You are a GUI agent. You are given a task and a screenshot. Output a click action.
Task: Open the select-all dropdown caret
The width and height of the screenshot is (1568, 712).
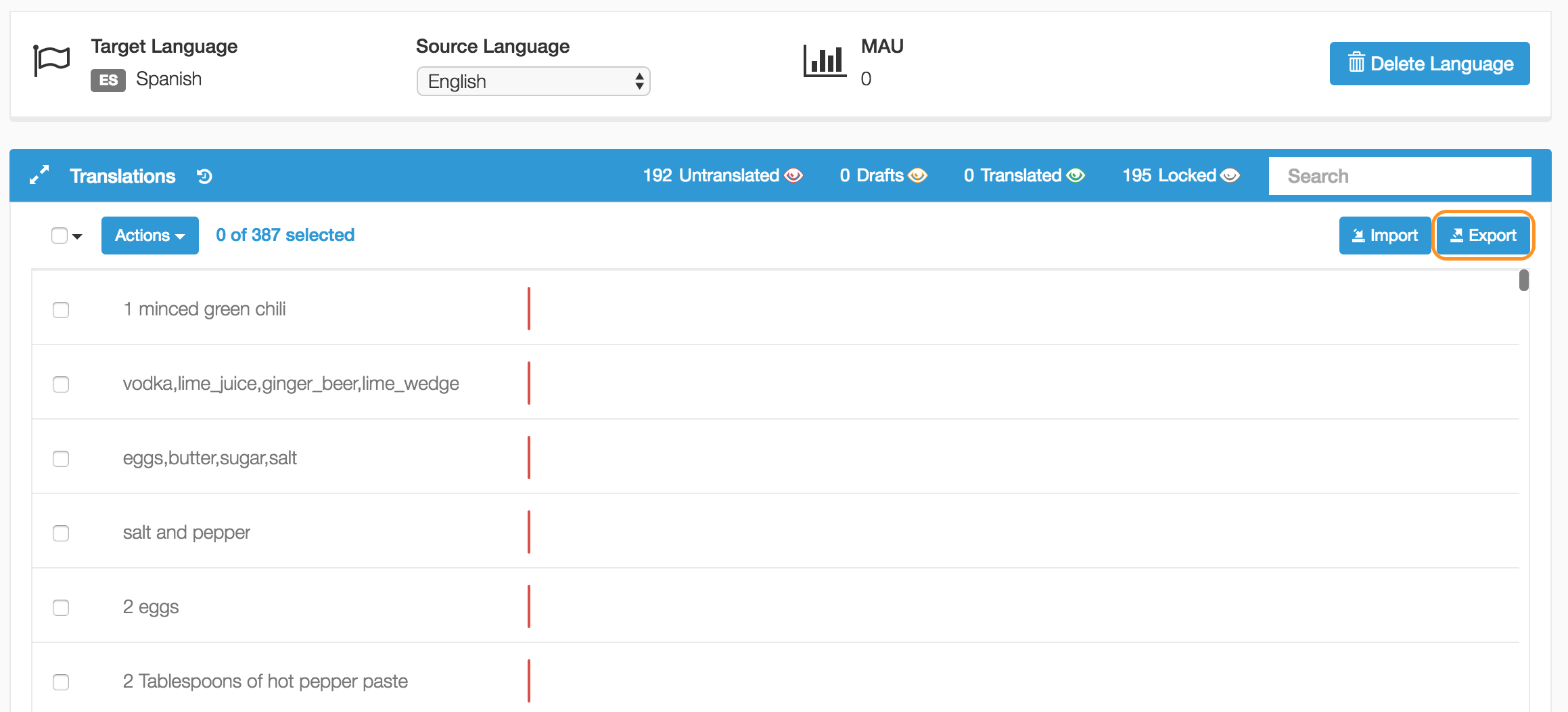77,236
